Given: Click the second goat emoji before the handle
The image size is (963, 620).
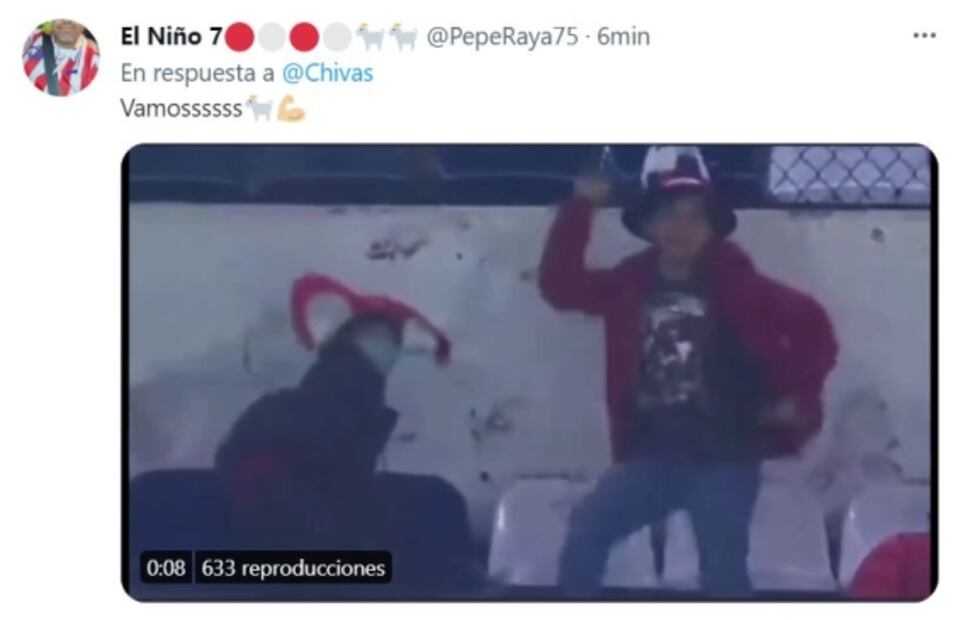Looking at the screenshot, I should coord(403,38).
